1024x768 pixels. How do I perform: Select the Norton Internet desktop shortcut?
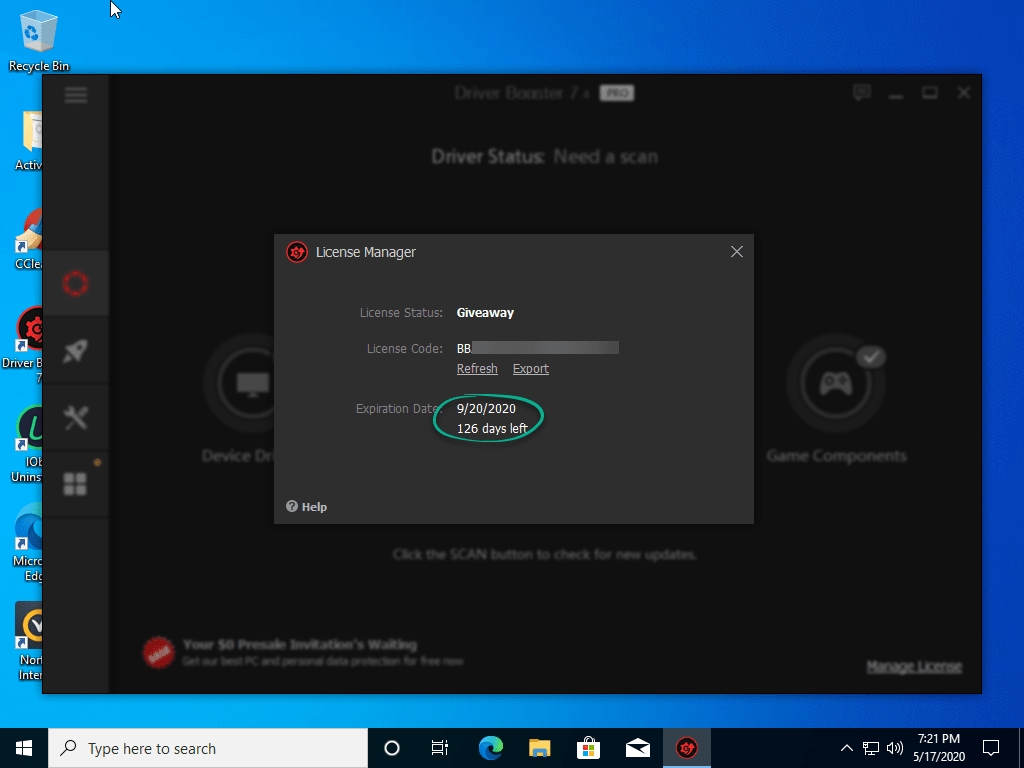point(29,641)
